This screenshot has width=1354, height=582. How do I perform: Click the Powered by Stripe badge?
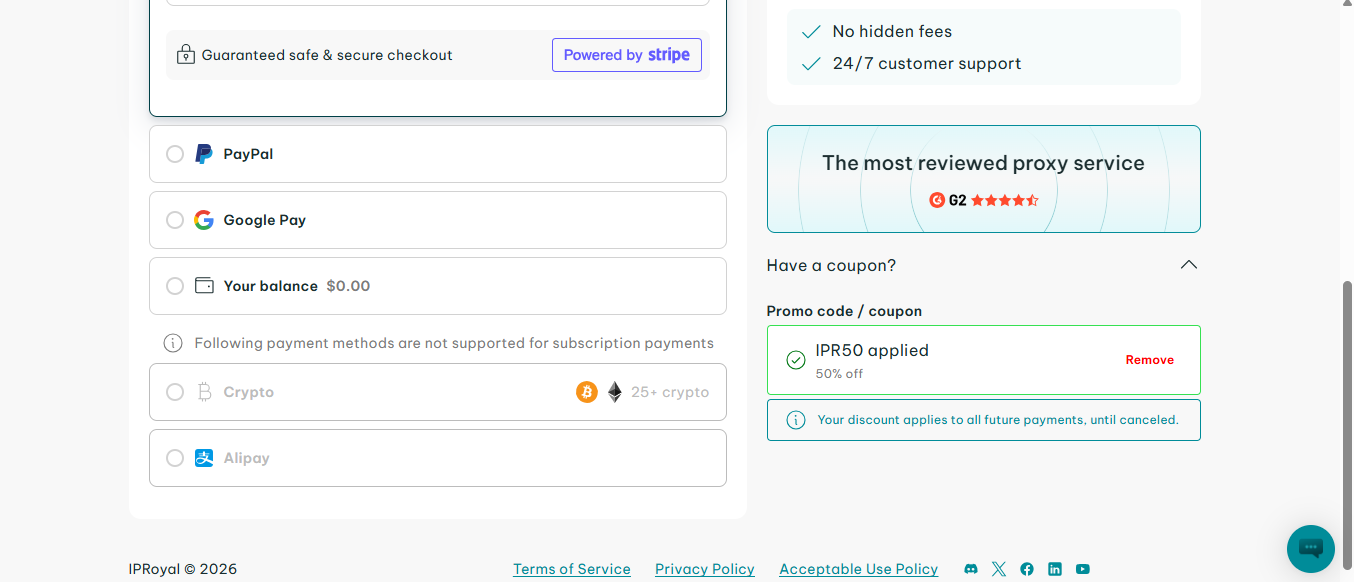coord(627,55)
